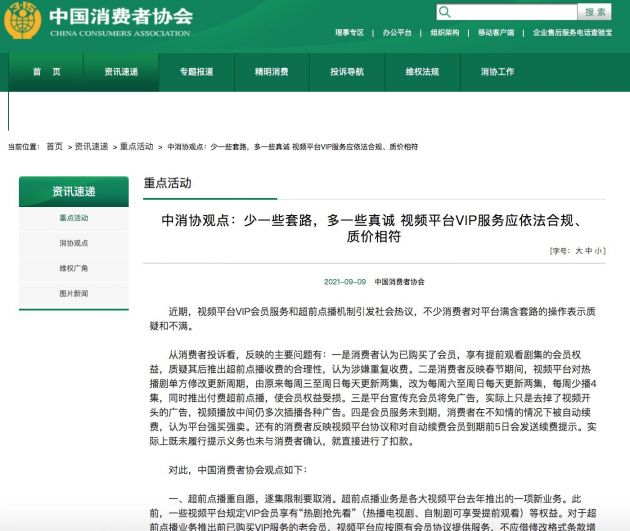Click the article headline 中消协观点

coord(374,229)
